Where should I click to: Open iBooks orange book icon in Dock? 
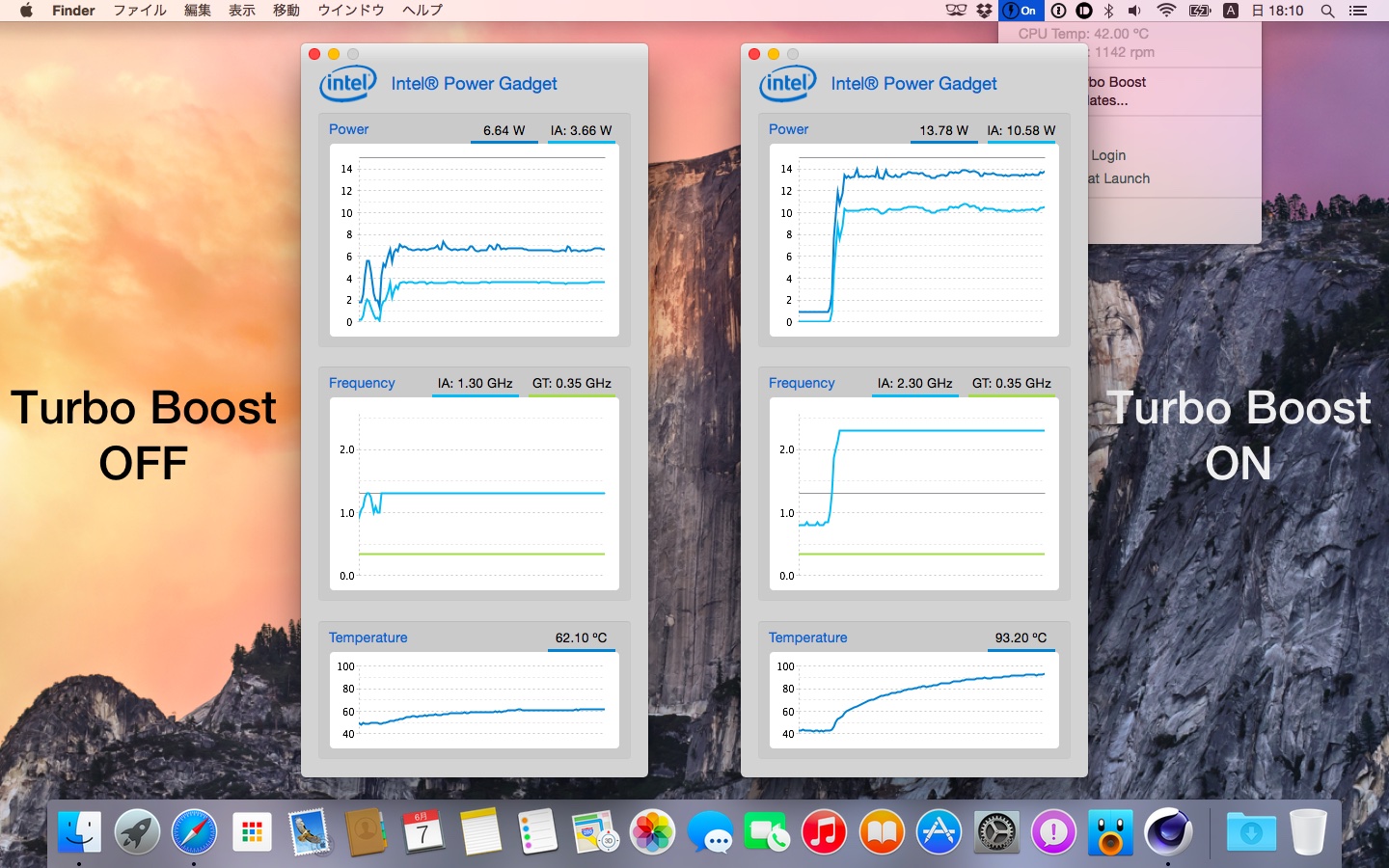(x=882, y=831)
